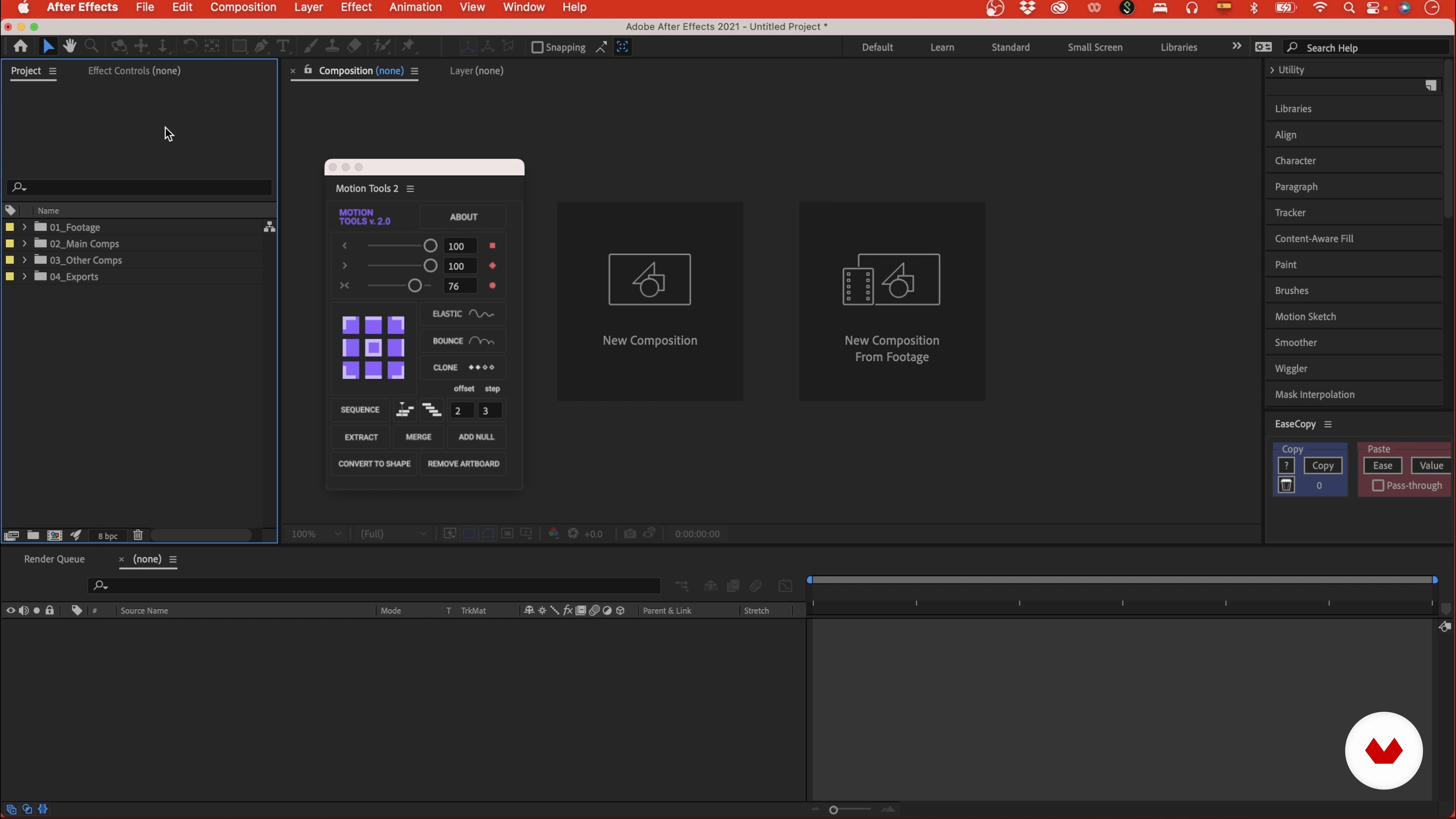Toggle the red circle ease-both keyframe button
This screenshot has height=819, width=1456.
pyautogui.click(x=492, y=286)
